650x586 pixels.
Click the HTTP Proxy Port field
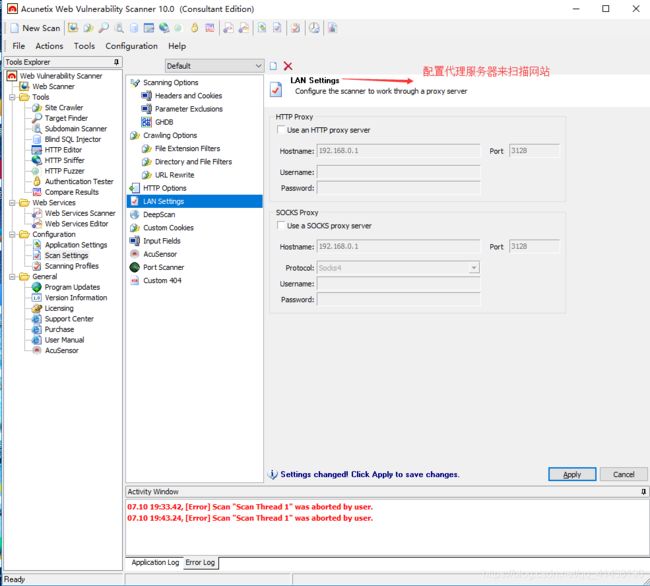[534, 151]
